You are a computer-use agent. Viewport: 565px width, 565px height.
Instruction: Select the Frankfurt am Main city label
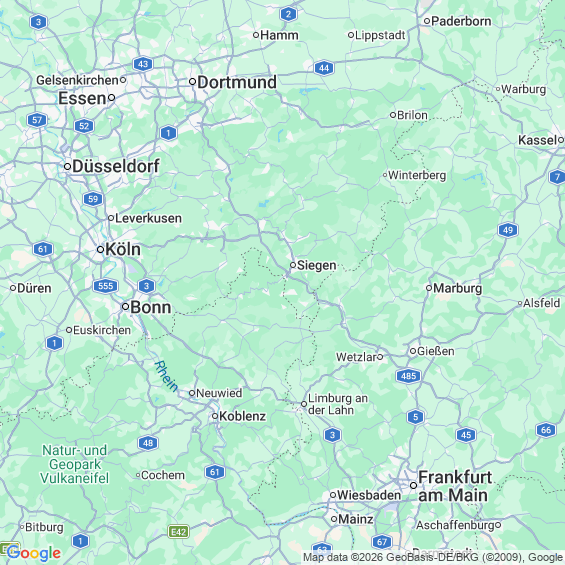pyautogui.click(x=454, y=486)
